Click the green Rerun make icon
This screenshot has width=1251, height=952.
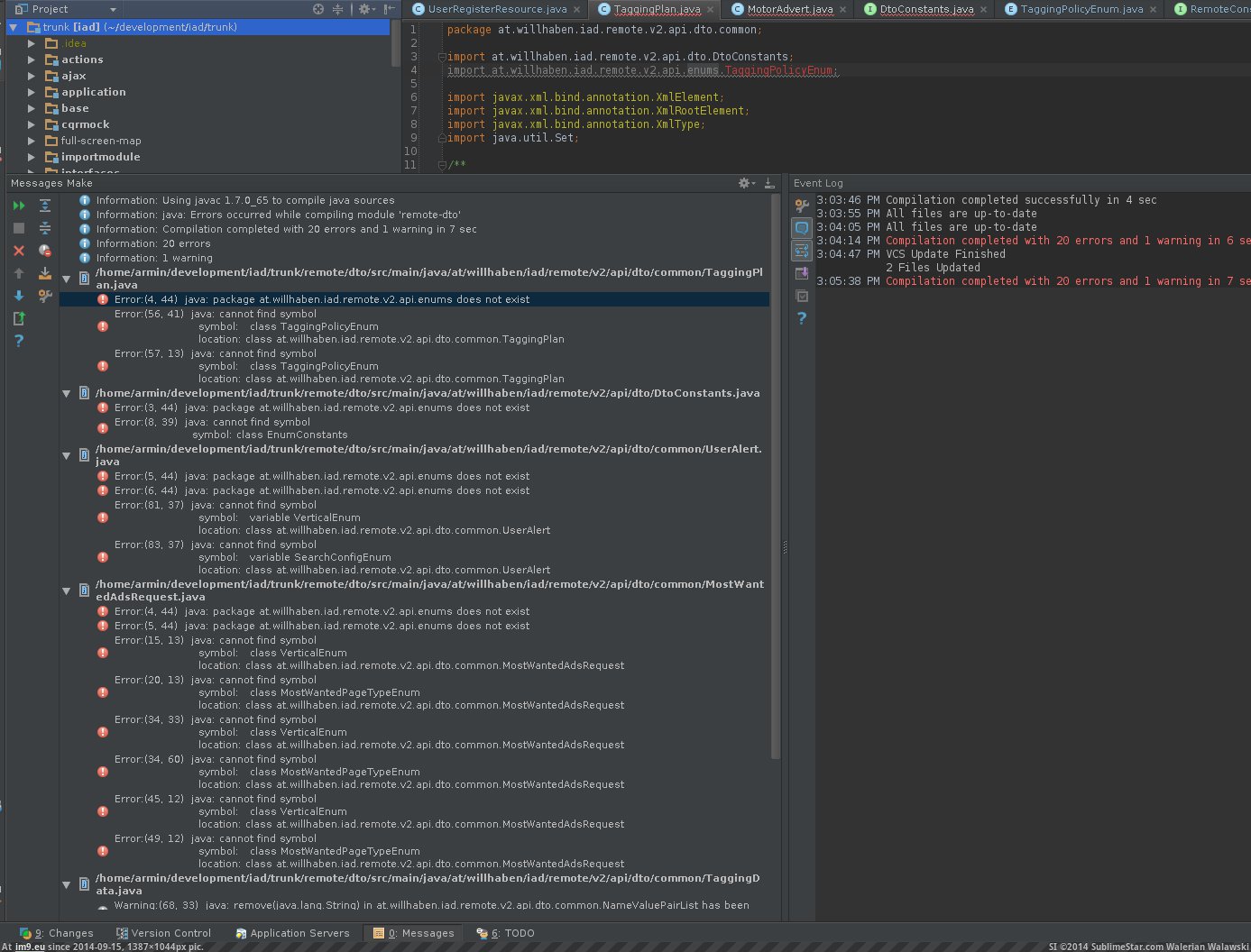(18, 206)
